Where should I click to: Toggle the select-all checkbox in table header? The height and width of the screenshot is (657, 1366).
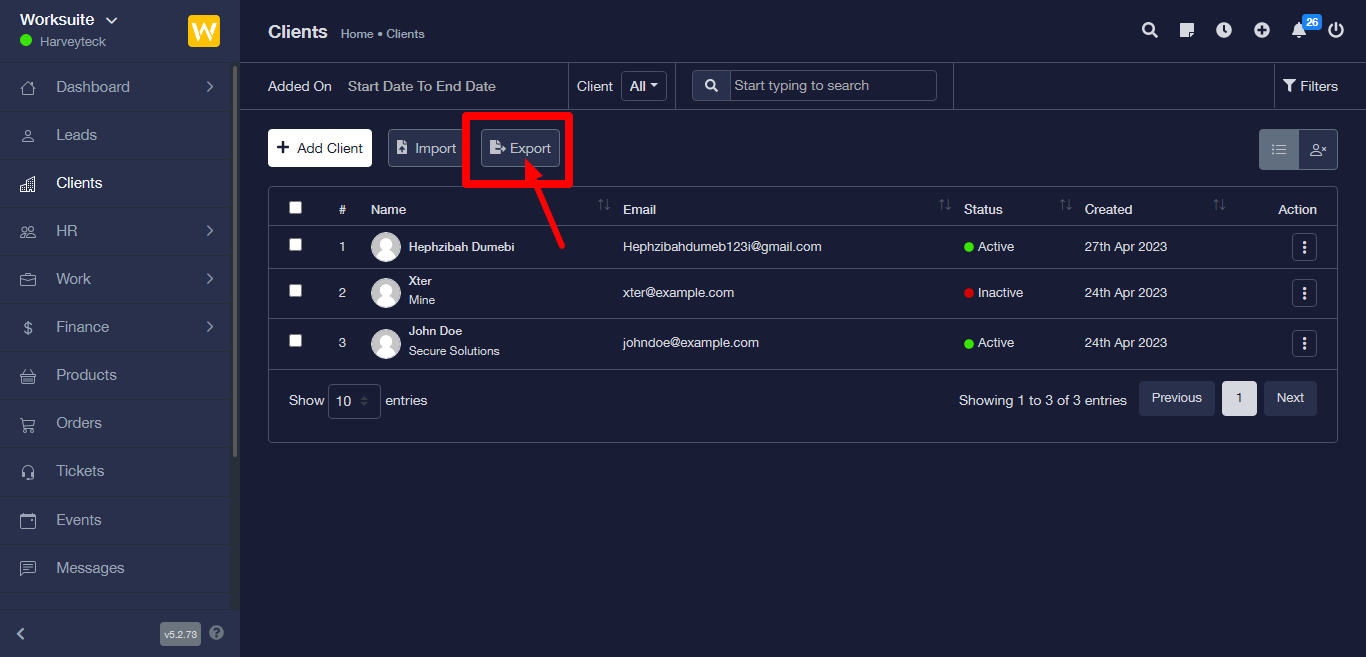[x=295, y=208]
